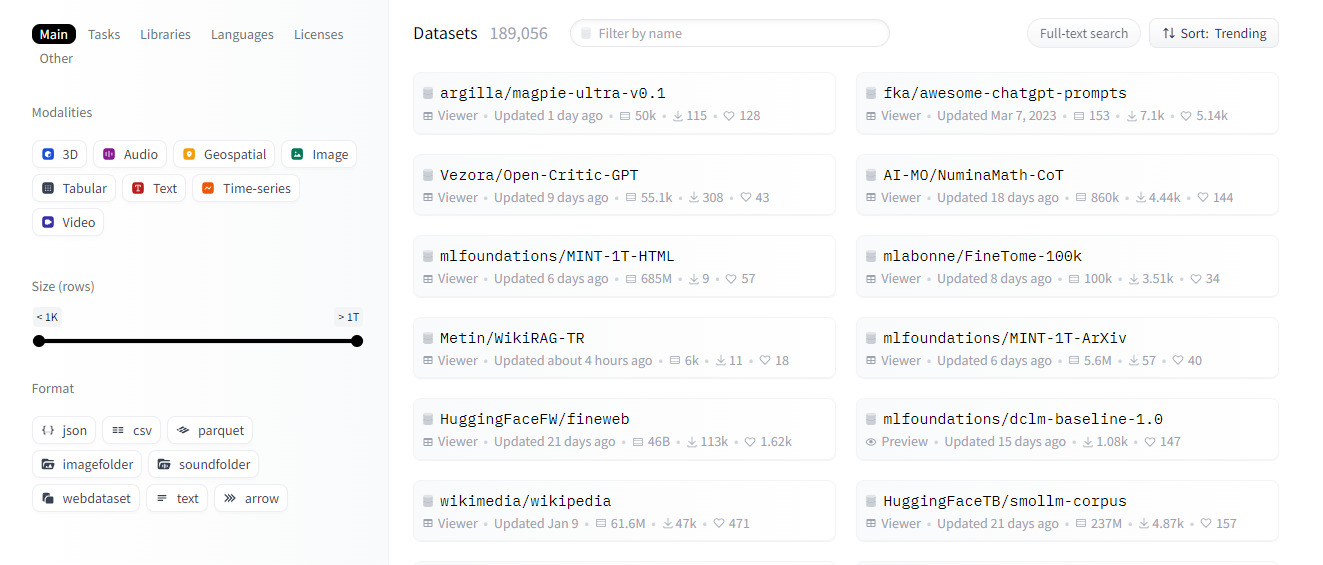1323x565 pixels.
Task: Select the Video modality filter
Action: point(68,222)
